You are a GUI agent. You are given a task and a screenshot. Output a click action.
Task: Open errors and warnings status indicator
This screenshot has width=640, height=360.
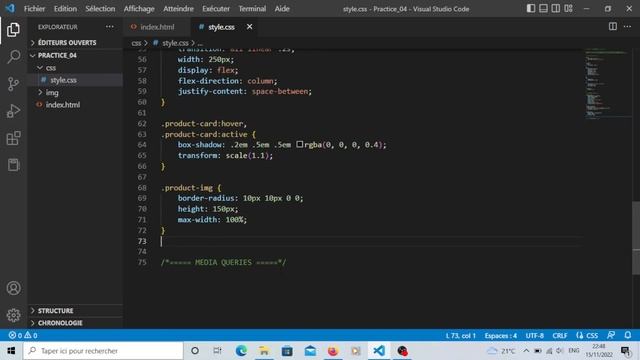(x=23, y=335)
